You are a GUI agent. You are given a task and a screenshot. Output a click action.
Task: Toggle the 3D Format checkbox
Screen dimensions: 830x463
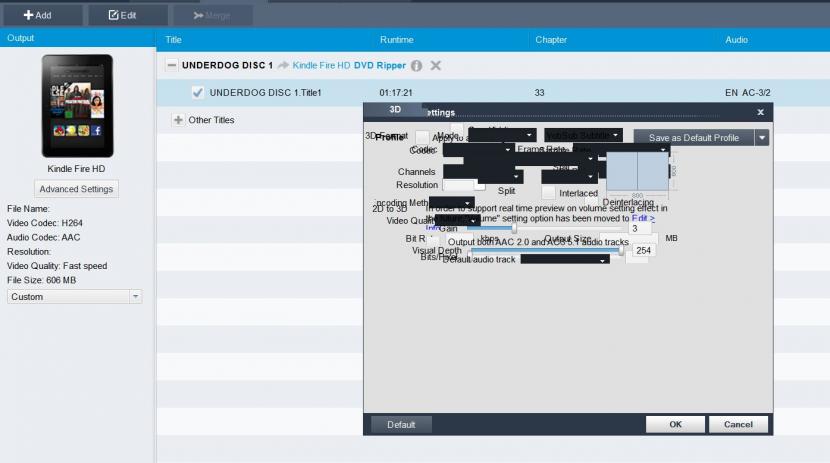(422, 137)
